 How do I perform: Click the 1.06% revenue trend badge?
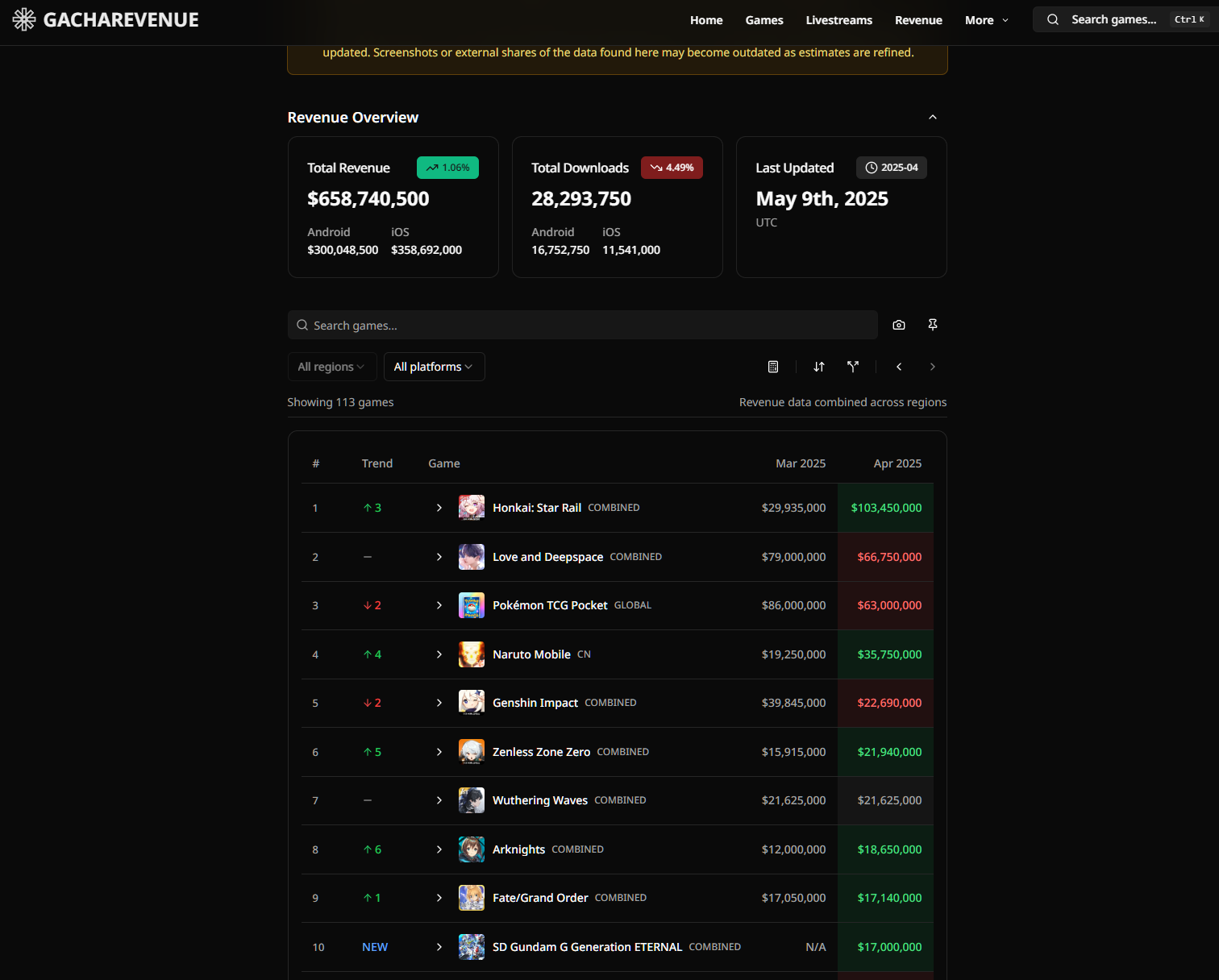click(x=447, y=168)
